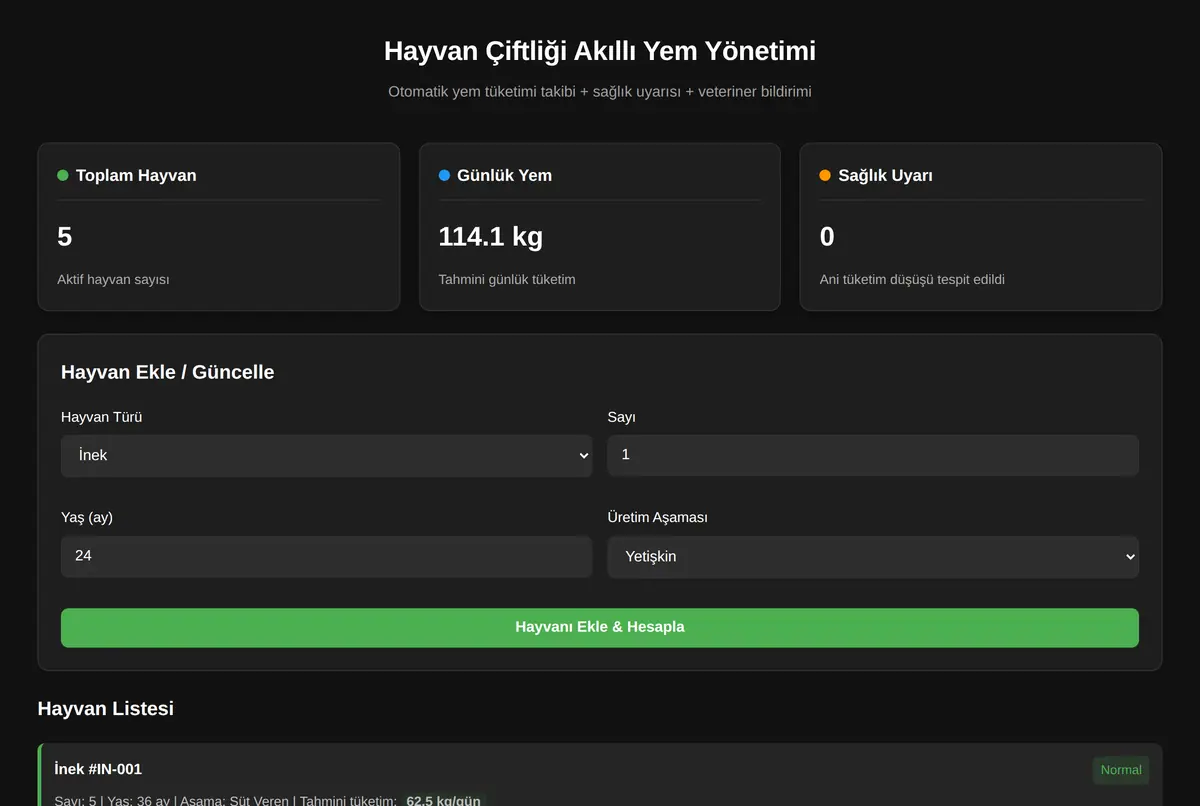Image resolution: width=1200 pixels, height=806 pixels.
Task: Open the Hayvan Türü dropdown
Action: (x=326, y=455)
